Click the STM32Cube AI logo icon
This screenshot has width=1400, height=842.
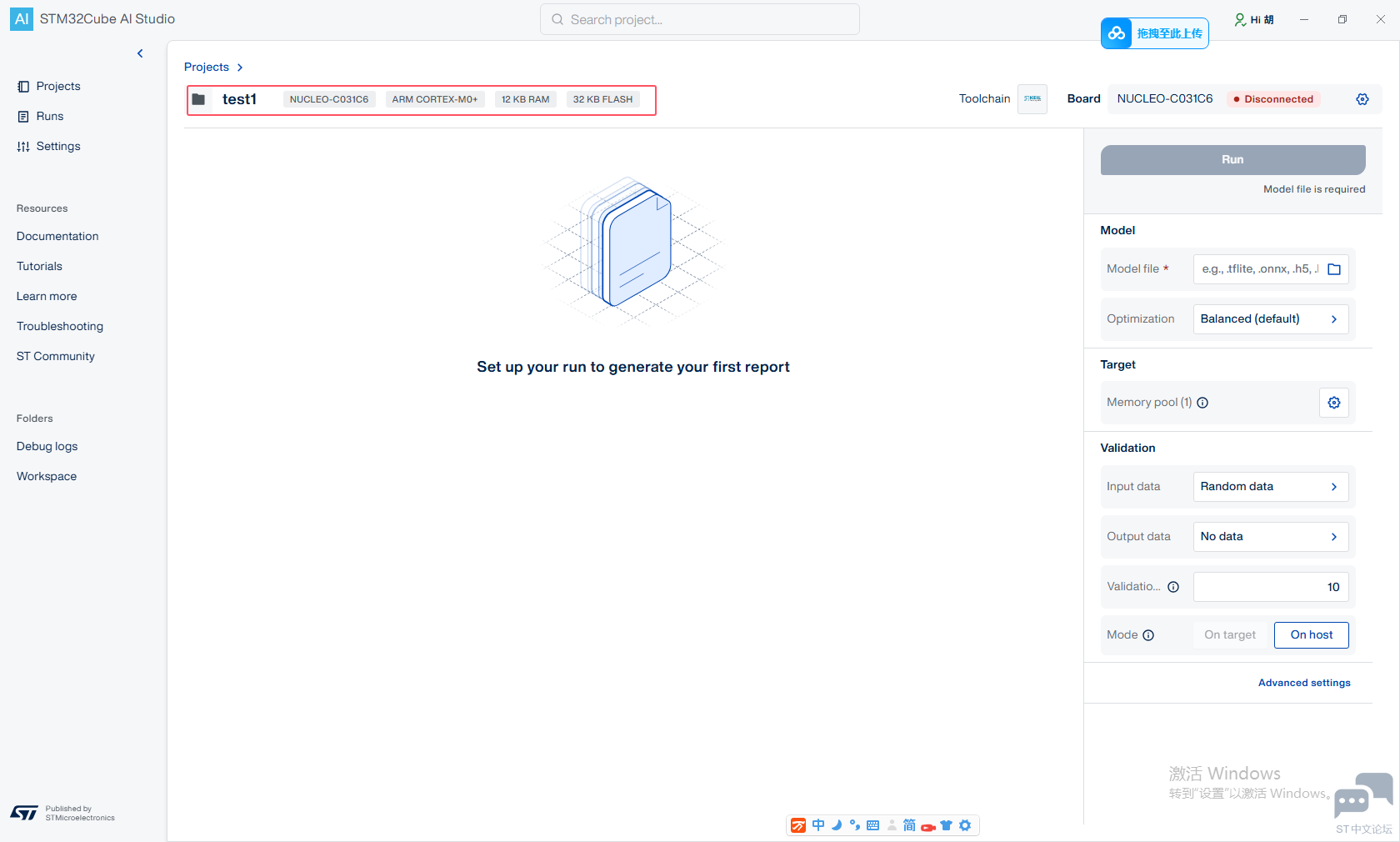pos(22,18)
